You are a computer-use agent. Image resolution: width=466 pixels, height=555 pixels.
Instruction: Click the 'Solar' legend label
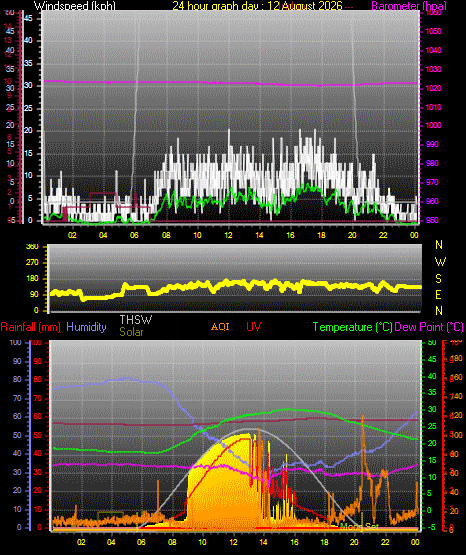131,332
